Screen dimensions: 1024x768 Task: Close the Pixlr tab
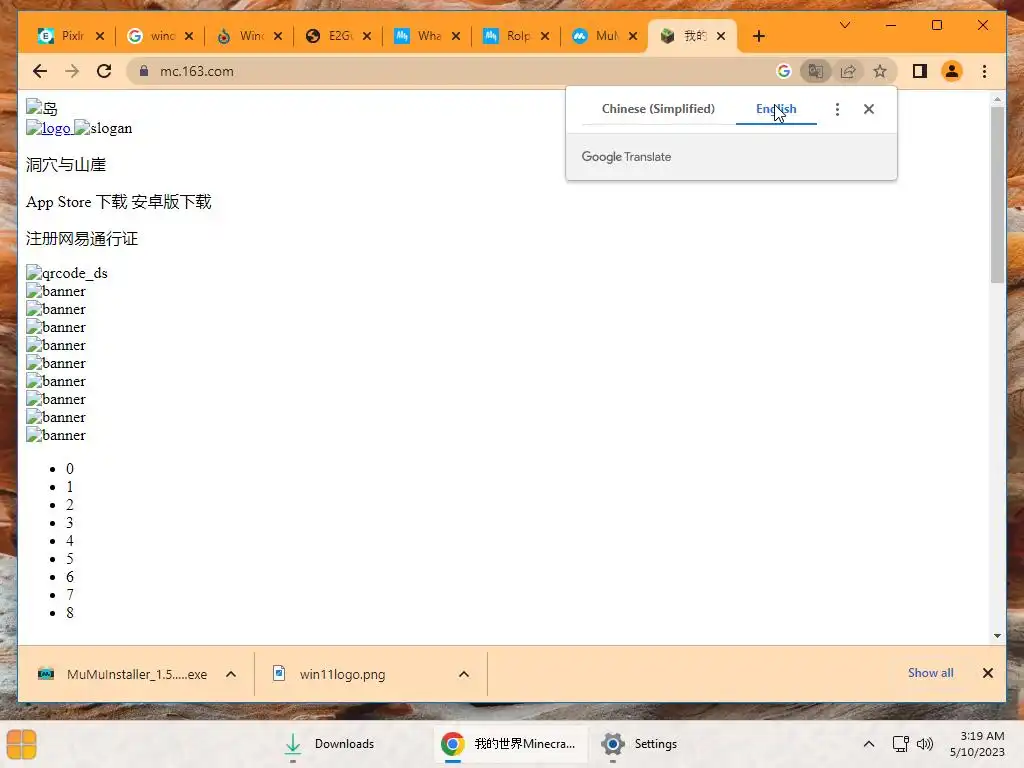pyautogui.click(x=100, y=36)
